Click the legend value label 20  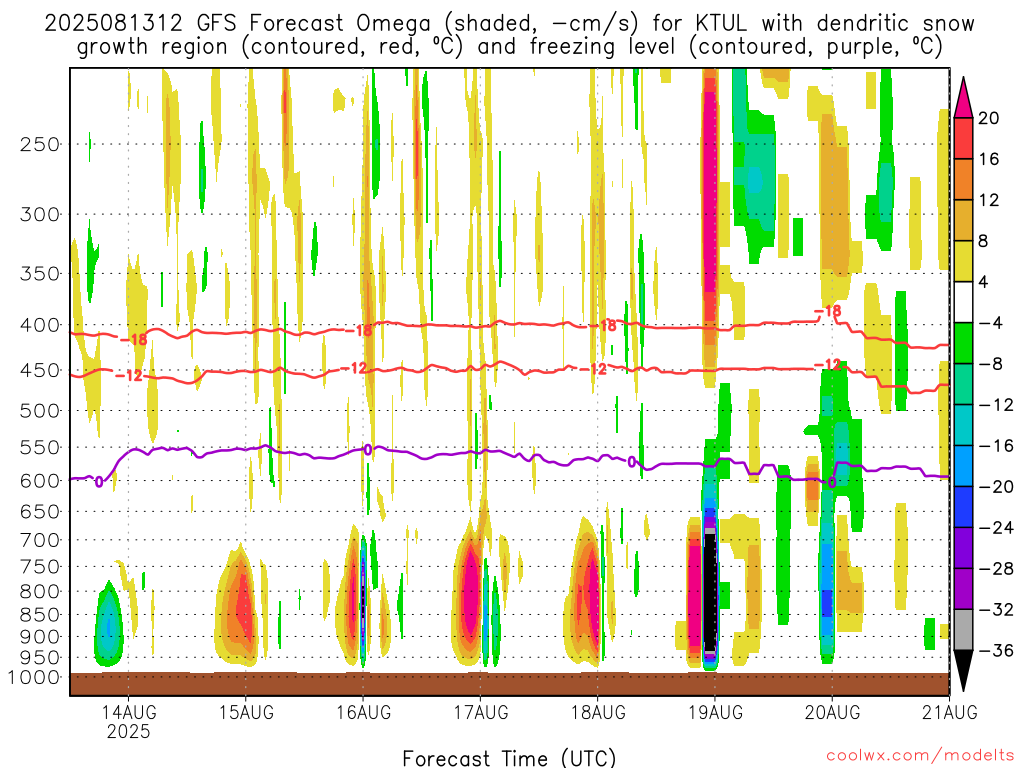(x=989, y=118)
